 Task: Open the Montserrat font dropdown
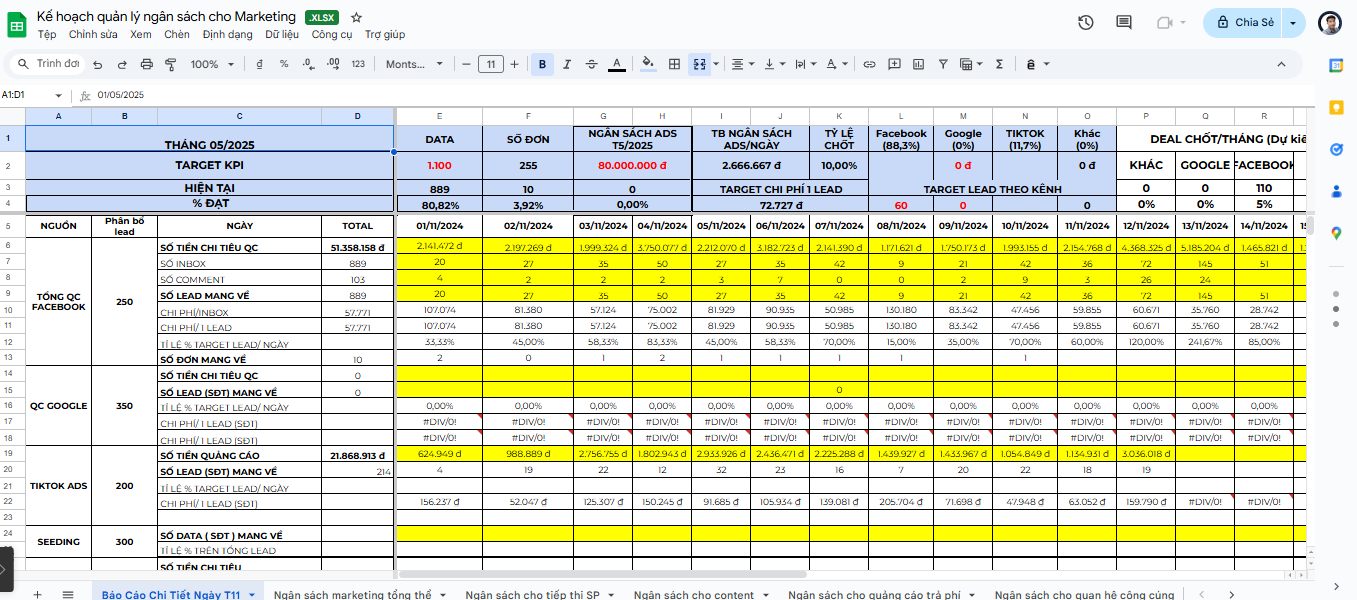(x=414, y=64)
